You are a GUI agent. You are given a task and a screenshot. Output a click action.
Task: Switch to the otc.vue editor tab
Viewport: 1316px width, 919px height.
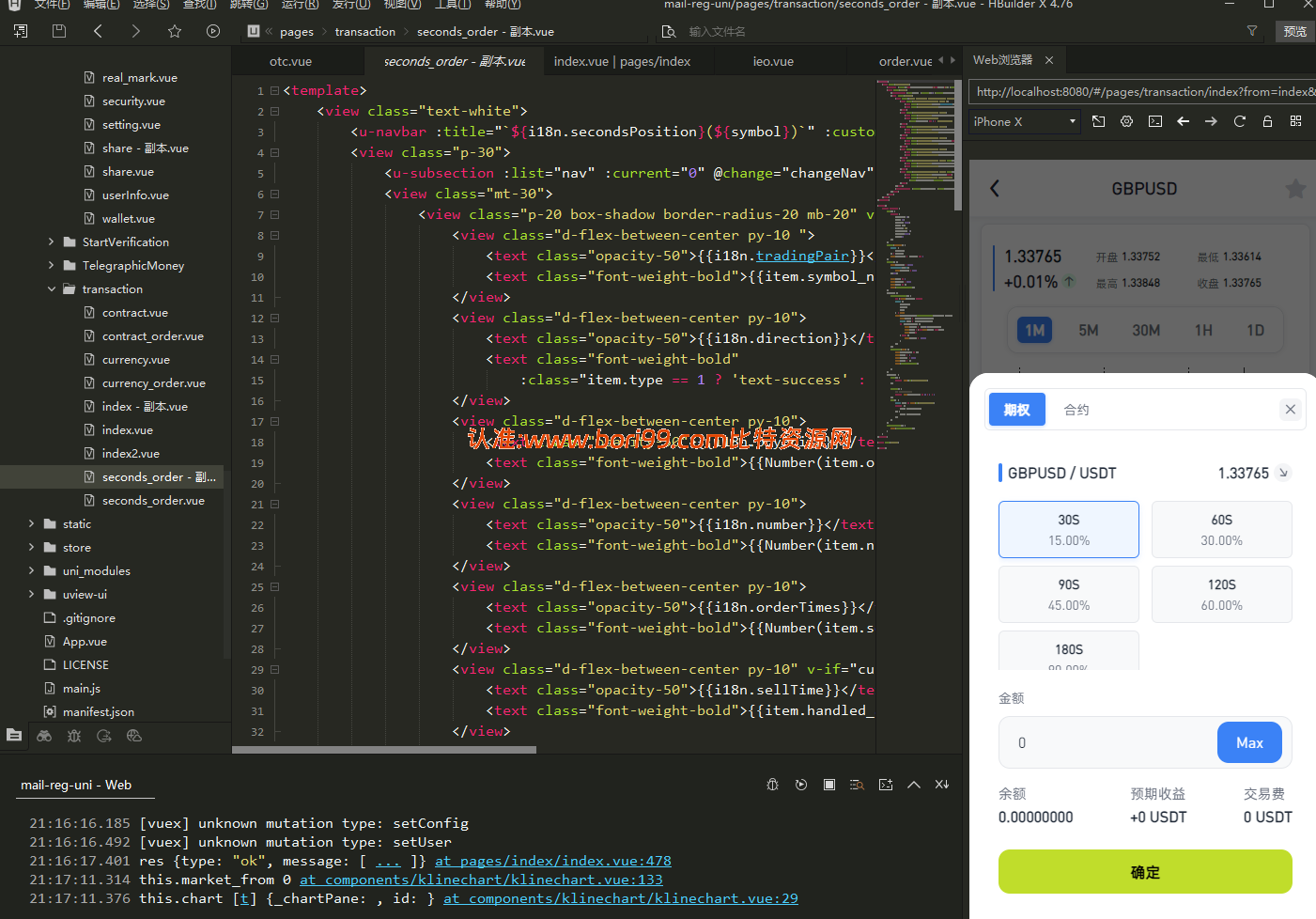point(290,61)
